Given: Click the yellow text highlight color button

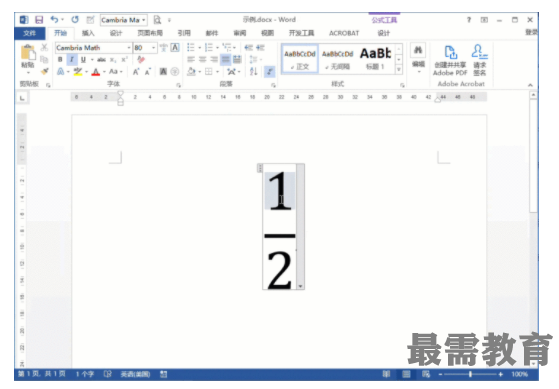Looking at the screenshot, I should click(78, 72).
